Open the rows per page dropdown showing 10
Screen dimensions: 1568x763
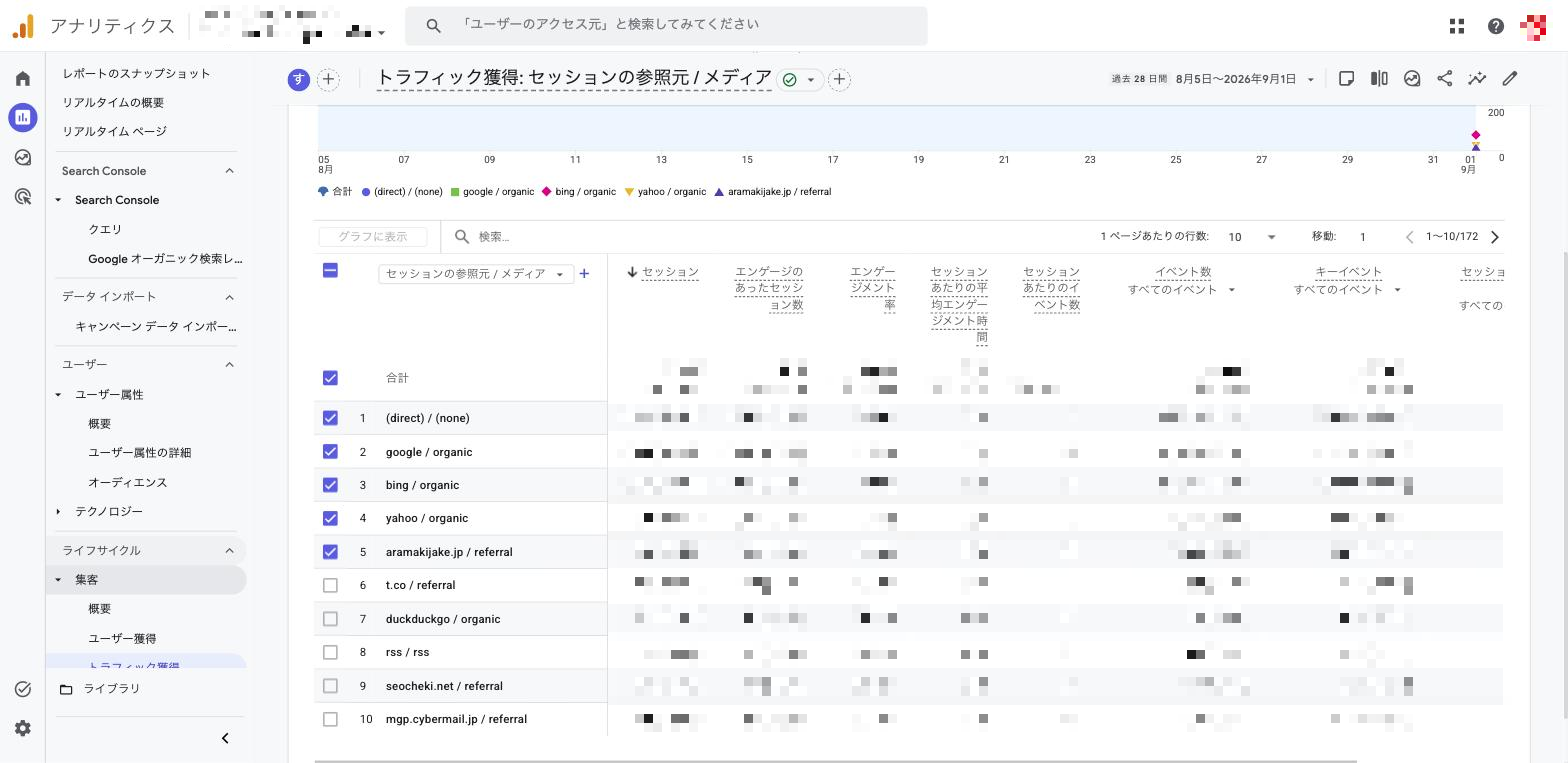(1251, 237)
